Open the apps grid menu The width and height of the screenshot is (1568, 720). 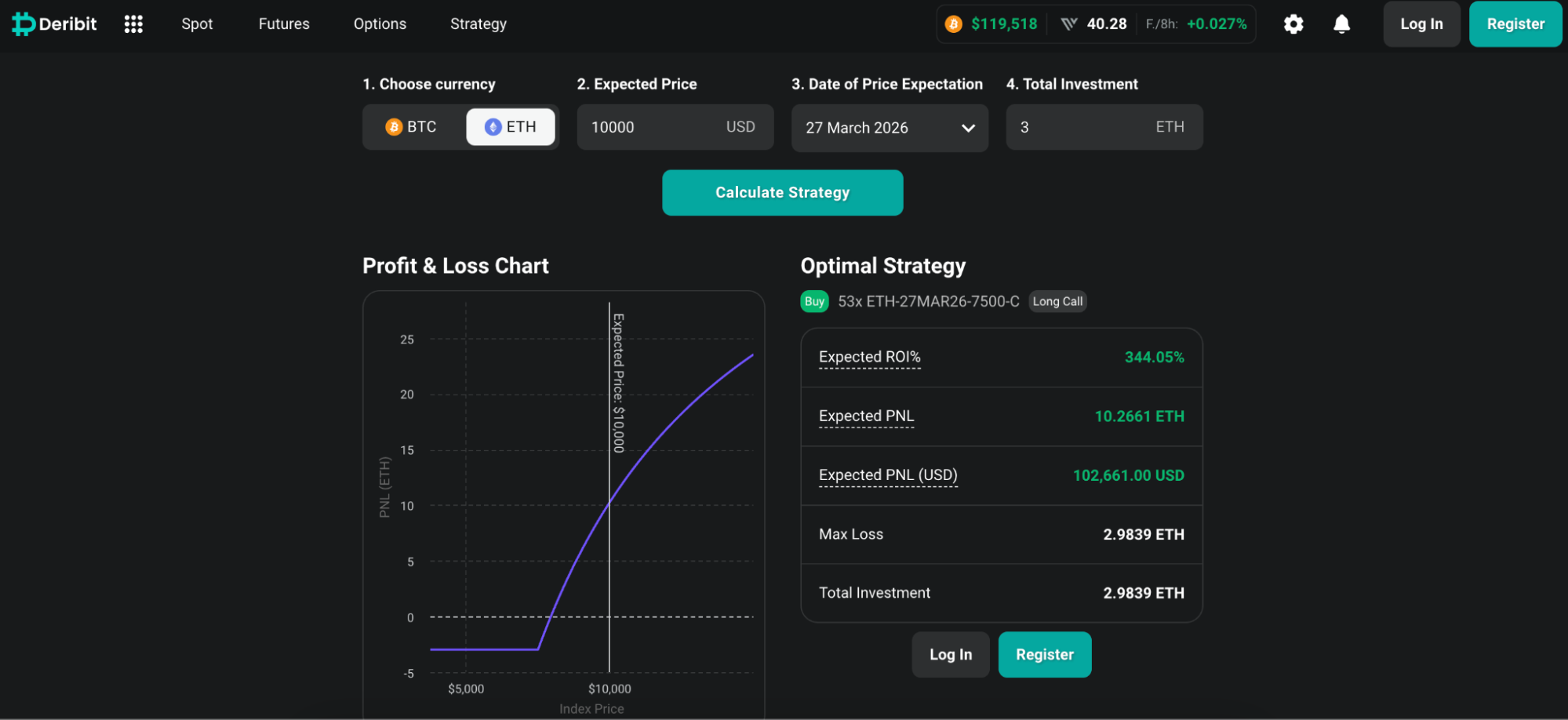click(133, 24)
